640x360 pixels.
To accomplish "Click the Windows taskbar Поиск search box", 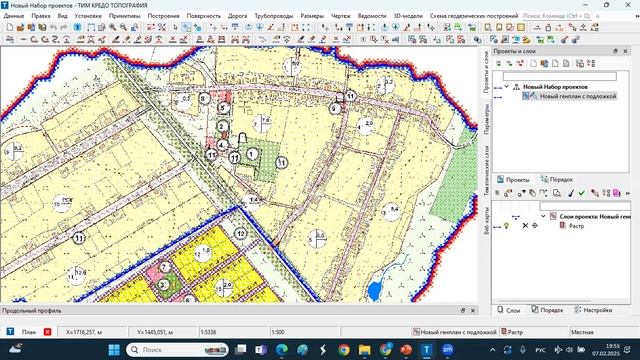I will point(178,350).
